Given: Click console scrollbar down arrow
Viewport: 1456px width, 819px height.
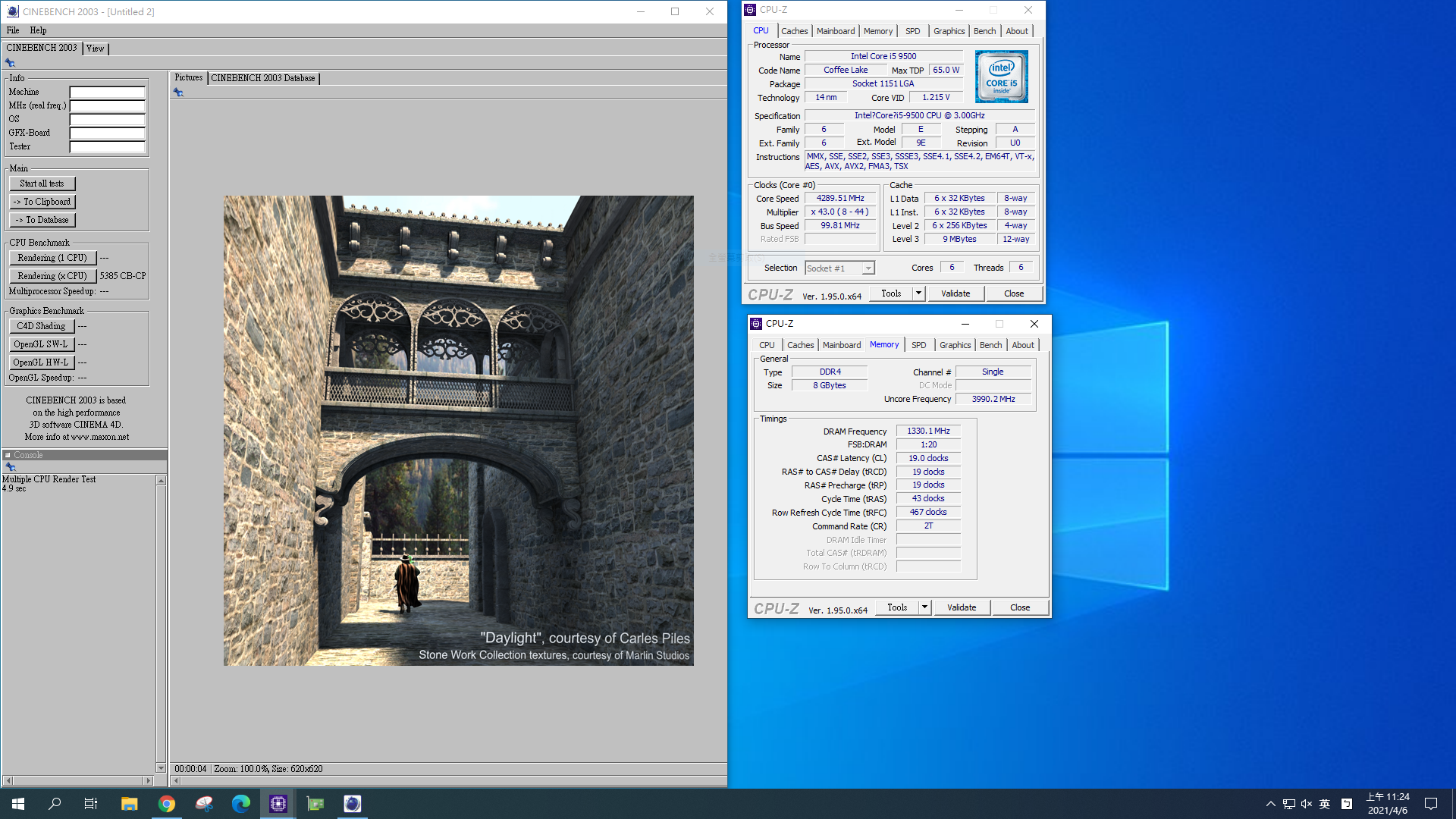Looking at the screenshot, I should pos(161,767).
